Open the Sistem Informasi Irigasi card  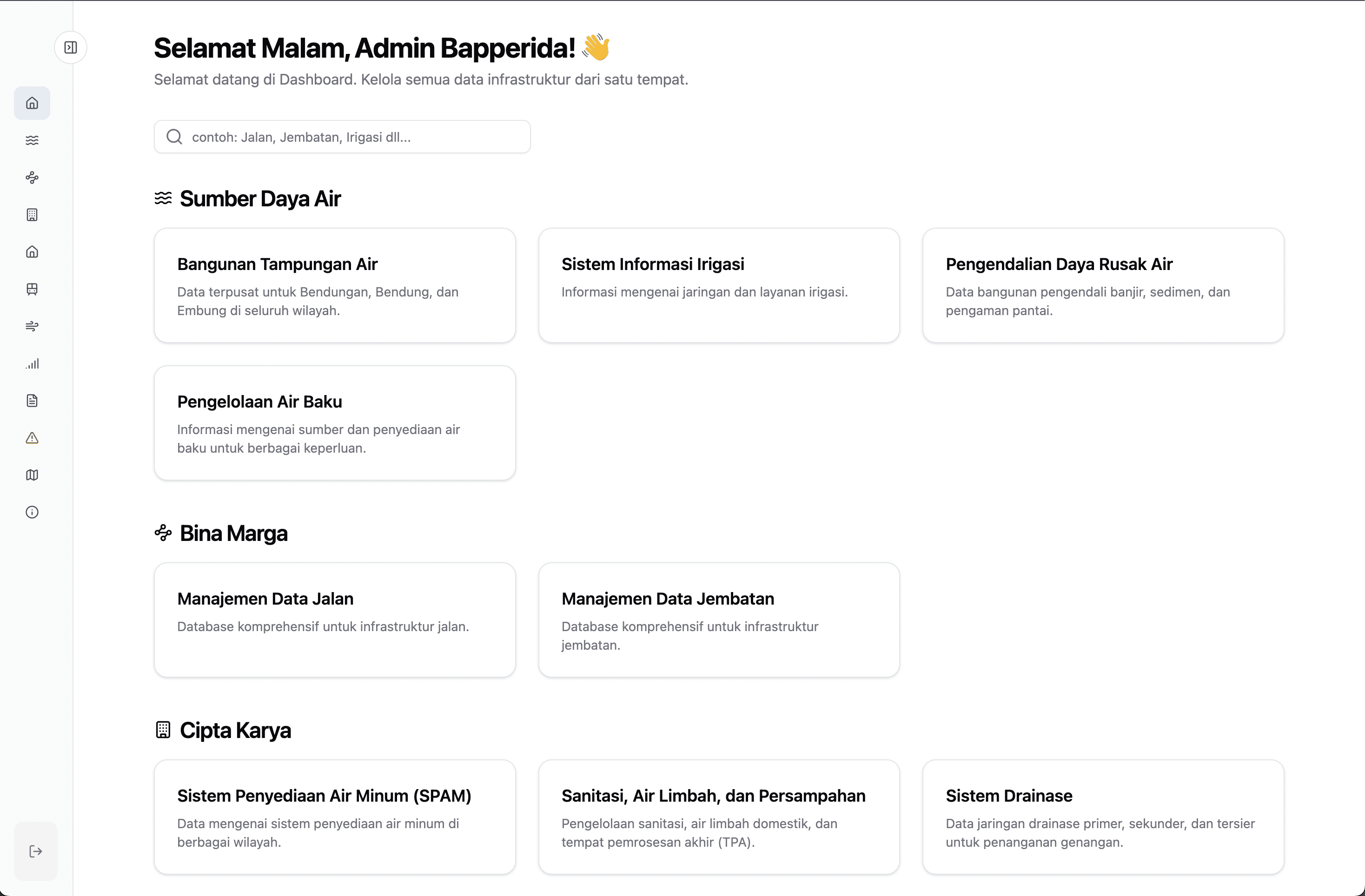[719, 285]
